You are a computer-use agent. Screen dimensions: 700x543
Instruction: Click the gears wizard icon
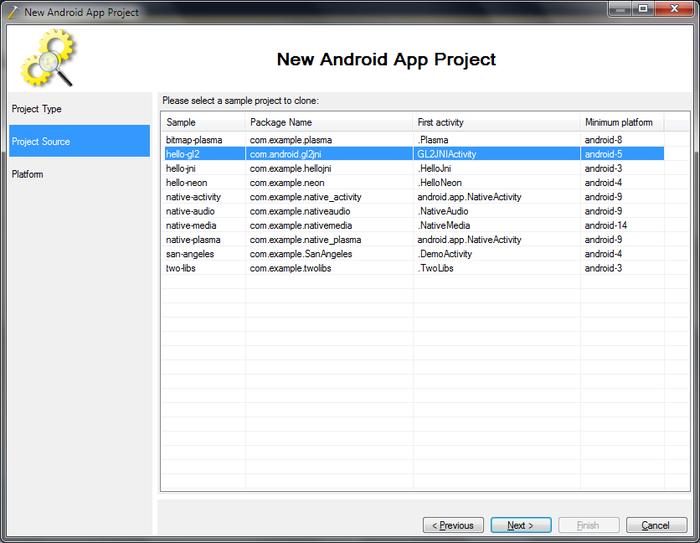point(48,58)
